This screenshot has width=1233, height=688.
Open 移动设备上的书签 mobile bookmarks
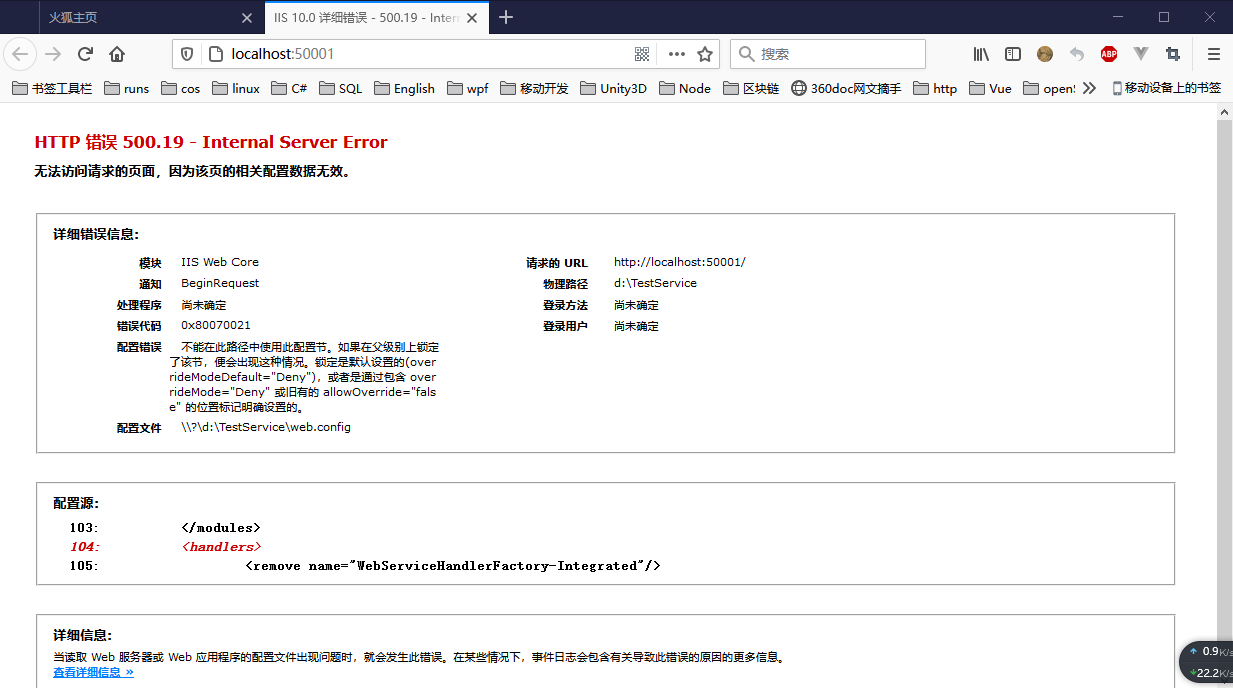tap(1167, 88)
